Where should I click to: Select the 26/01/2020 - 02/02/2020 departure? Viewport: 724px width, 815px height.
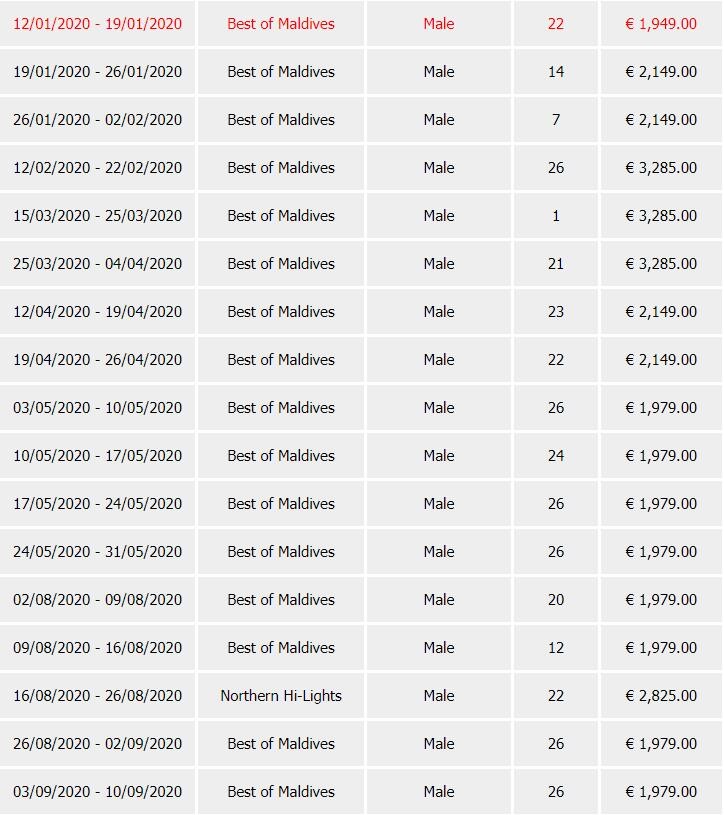98,119
